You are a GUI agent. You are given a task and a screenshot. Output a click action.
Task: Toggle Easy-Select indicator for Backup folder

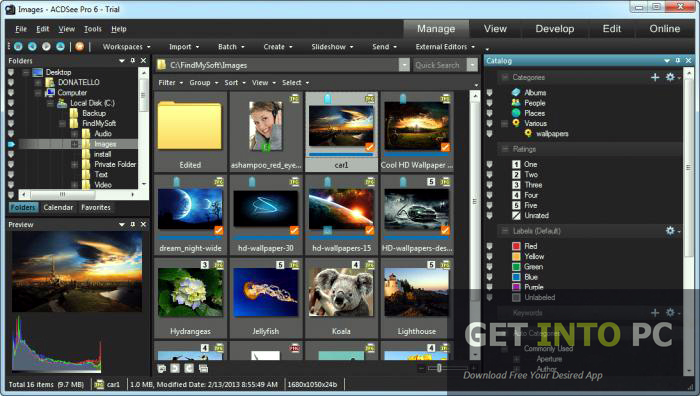[11, 113]
